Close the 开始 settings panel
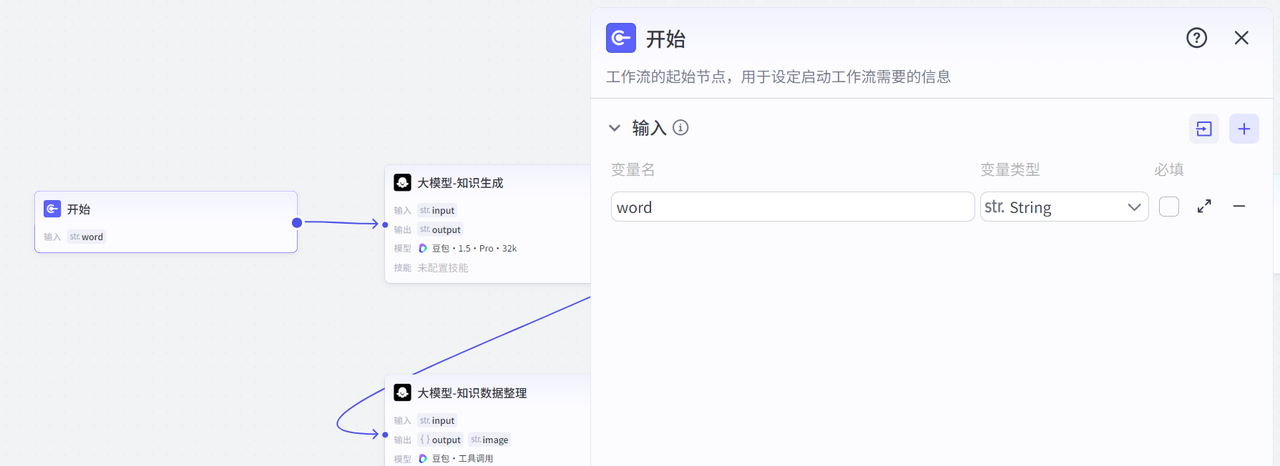 pyautogui.click(x=1242, y=38)
